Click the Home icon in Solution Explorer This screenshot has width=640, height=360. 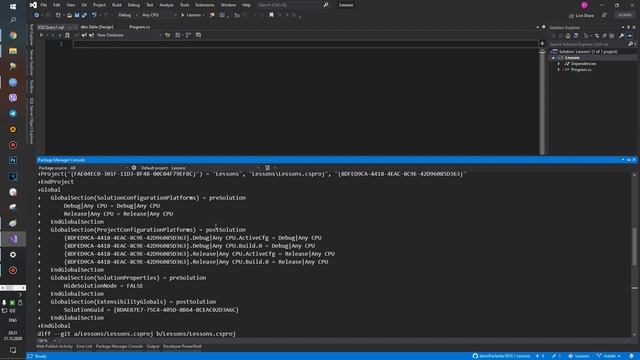pyautogui.click(x=568, y=36)
